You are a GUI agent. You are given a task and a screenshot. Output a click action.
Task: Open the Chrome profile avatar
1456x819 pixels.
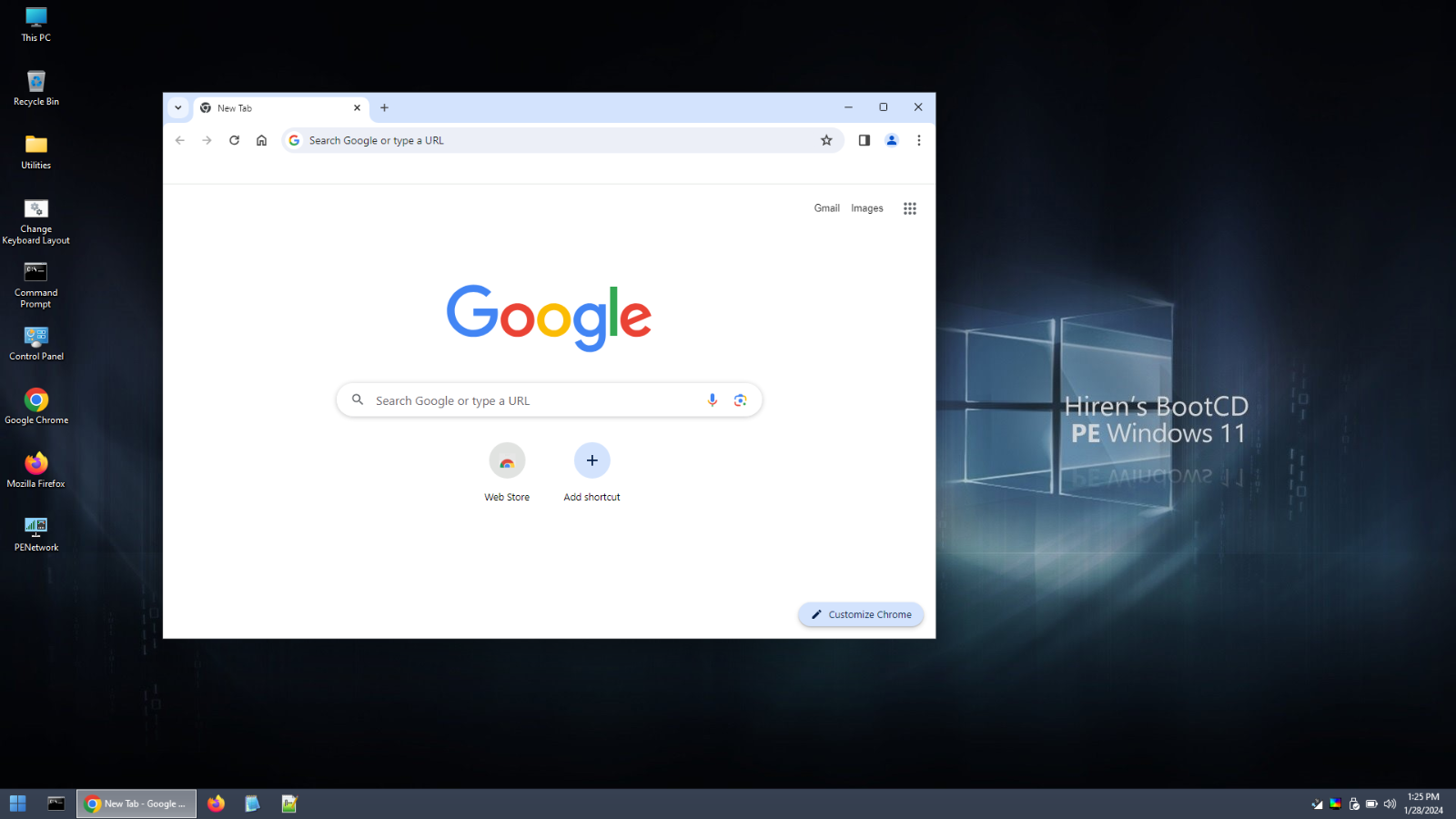pos(892,140)
